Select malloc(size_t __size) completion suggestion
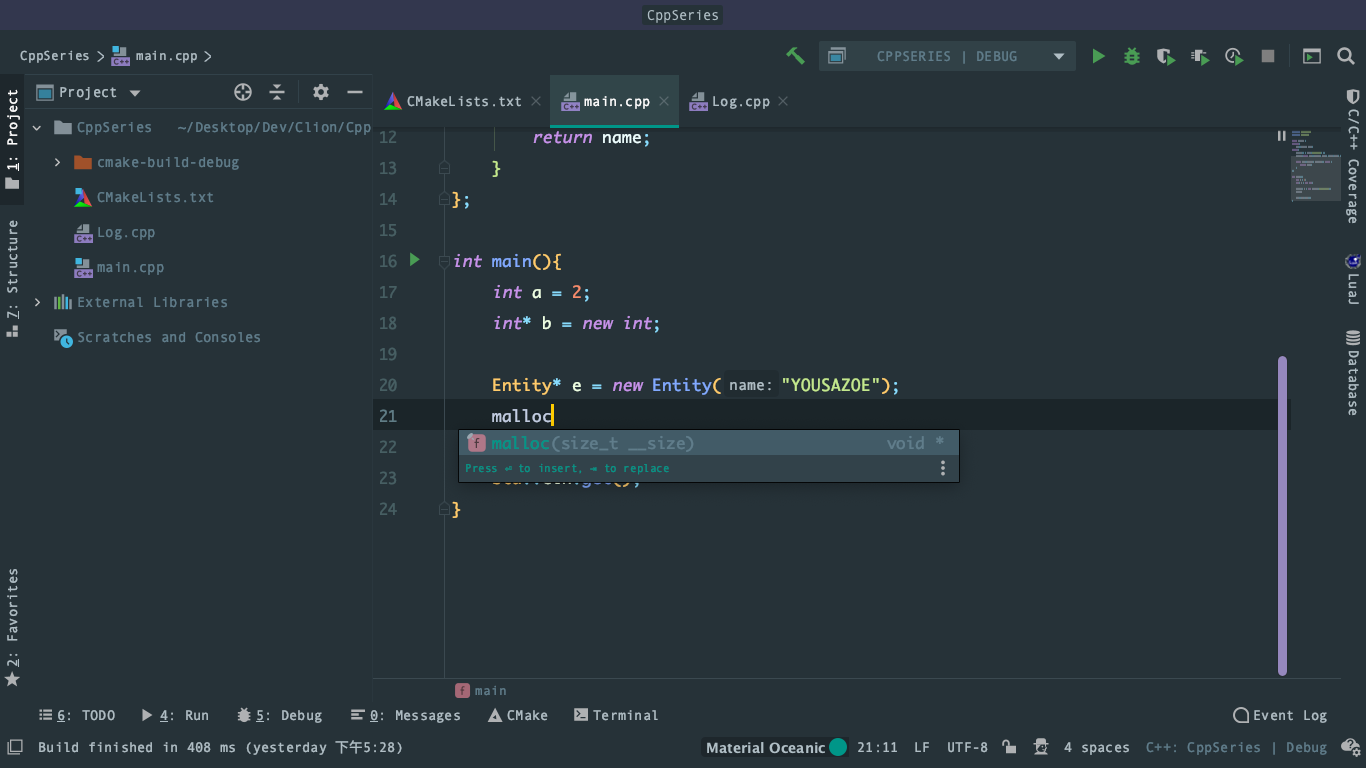 (709, 443)
